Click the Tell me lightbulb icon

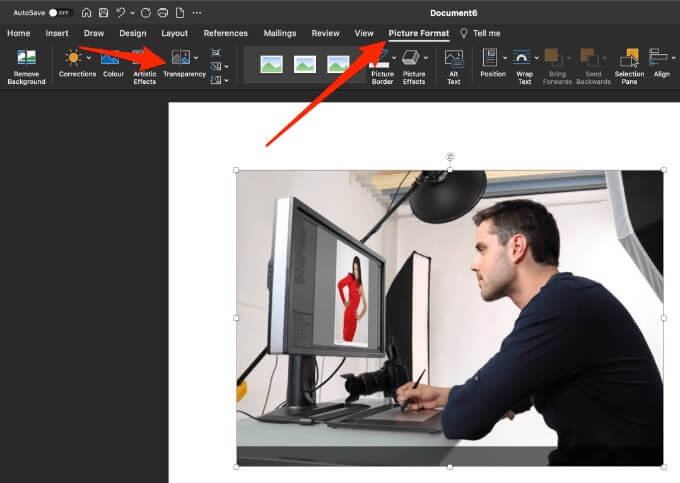tap(464, 33)
